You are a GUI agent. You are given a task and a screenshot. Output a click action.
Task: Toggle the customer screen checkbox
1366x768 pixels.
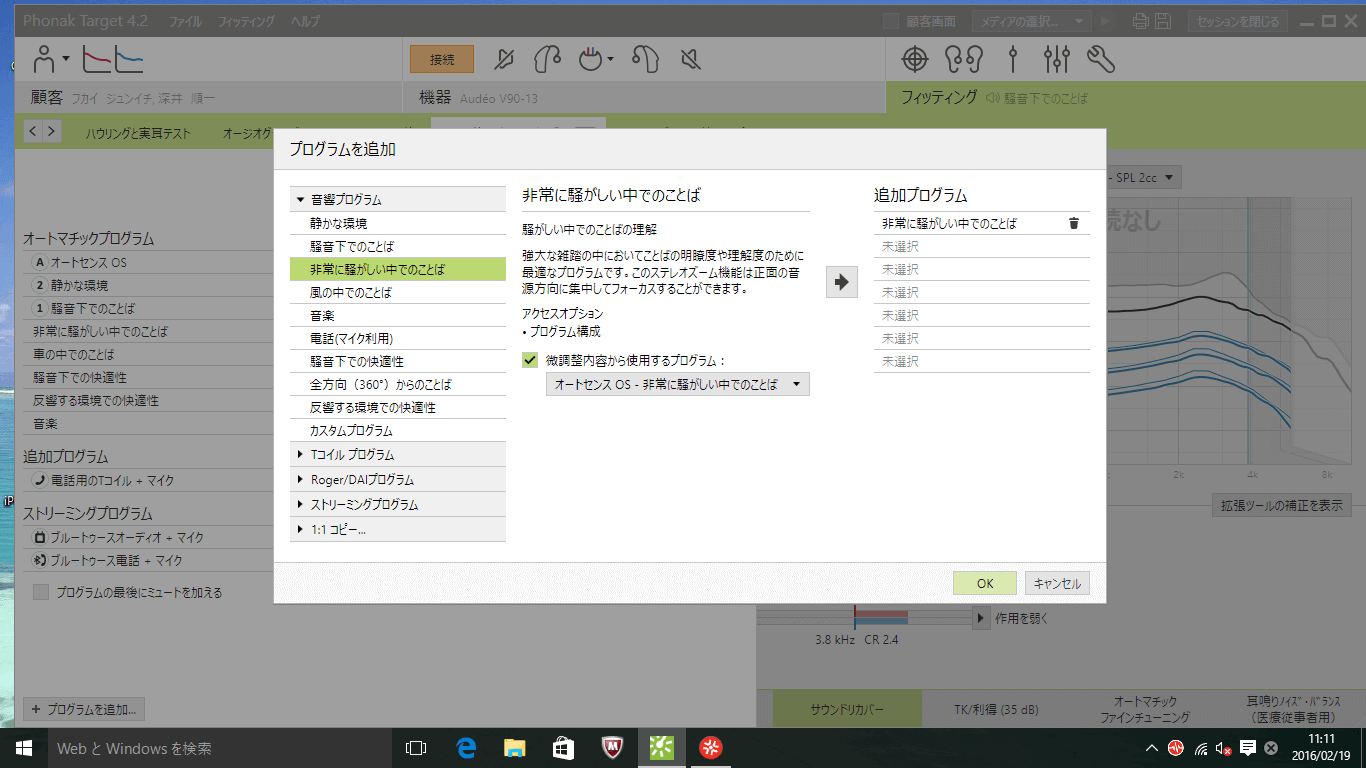[891, 21]
